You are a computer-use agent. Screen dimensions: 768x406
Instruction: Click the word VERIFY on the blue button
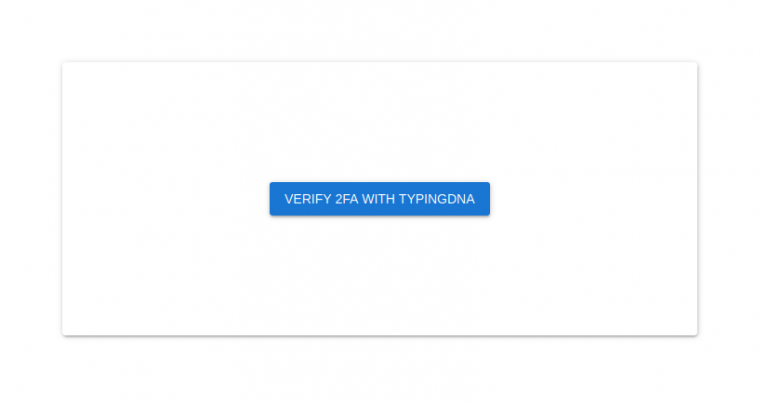pyautogui.click(x=308, y=199)
